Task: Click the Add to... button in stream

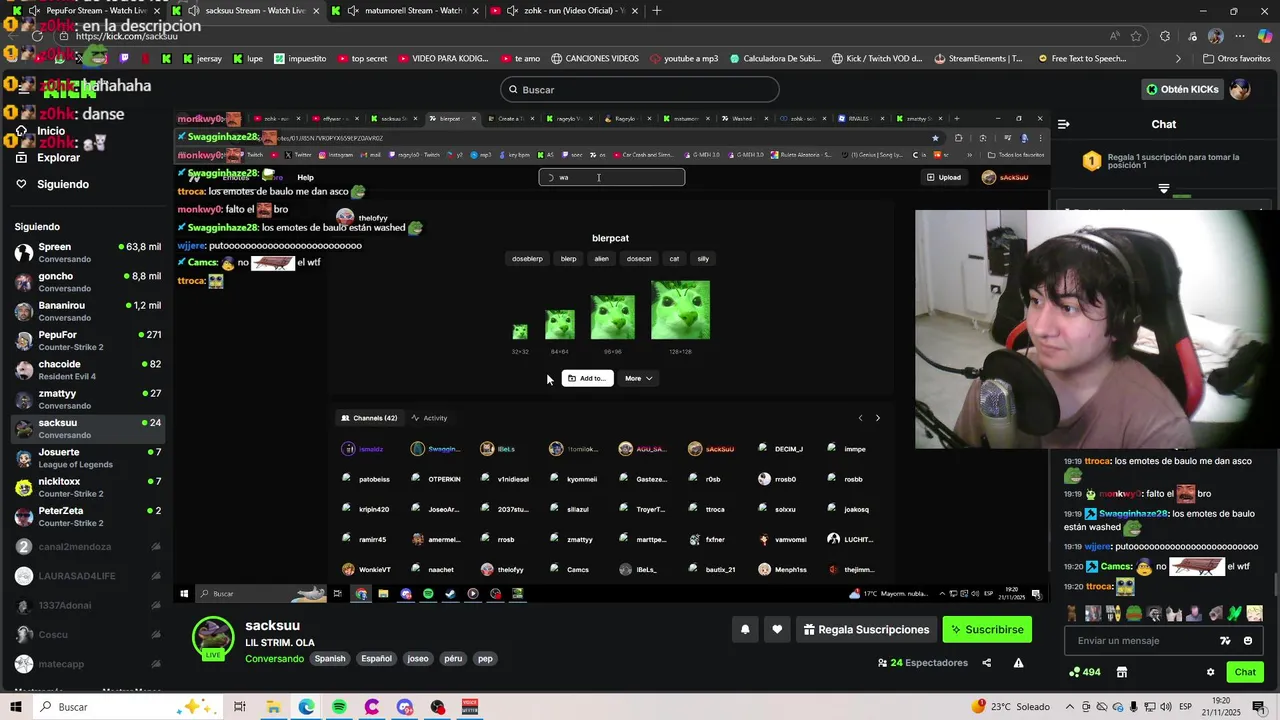Action: 587,378
